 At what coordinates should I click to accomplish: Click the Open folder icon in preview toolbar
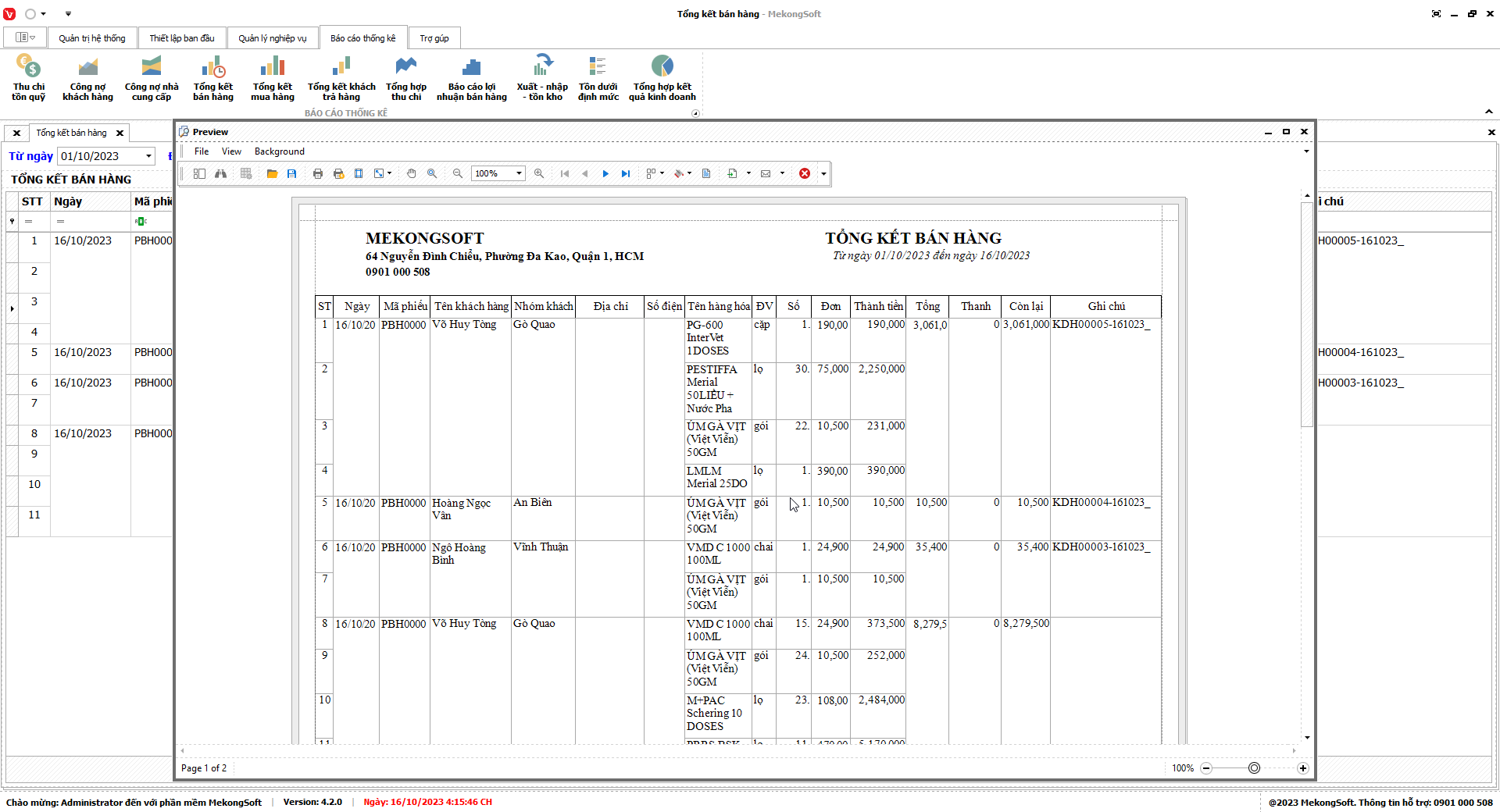pos(272,173)
